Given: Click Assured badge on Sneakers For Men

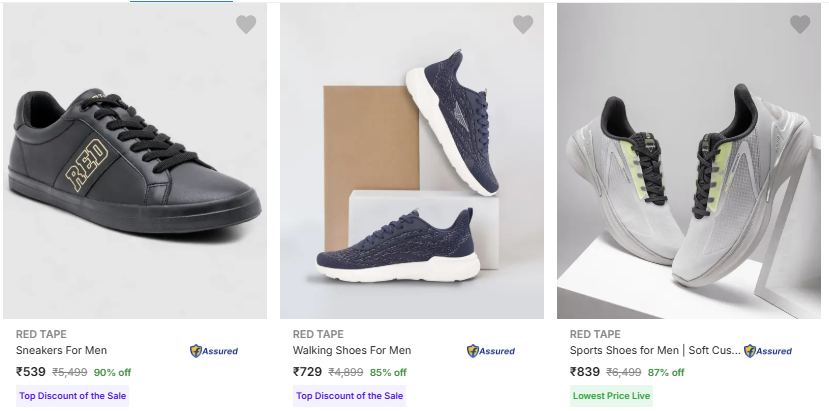Looking at the screenshot, I should tap(214, 351).
